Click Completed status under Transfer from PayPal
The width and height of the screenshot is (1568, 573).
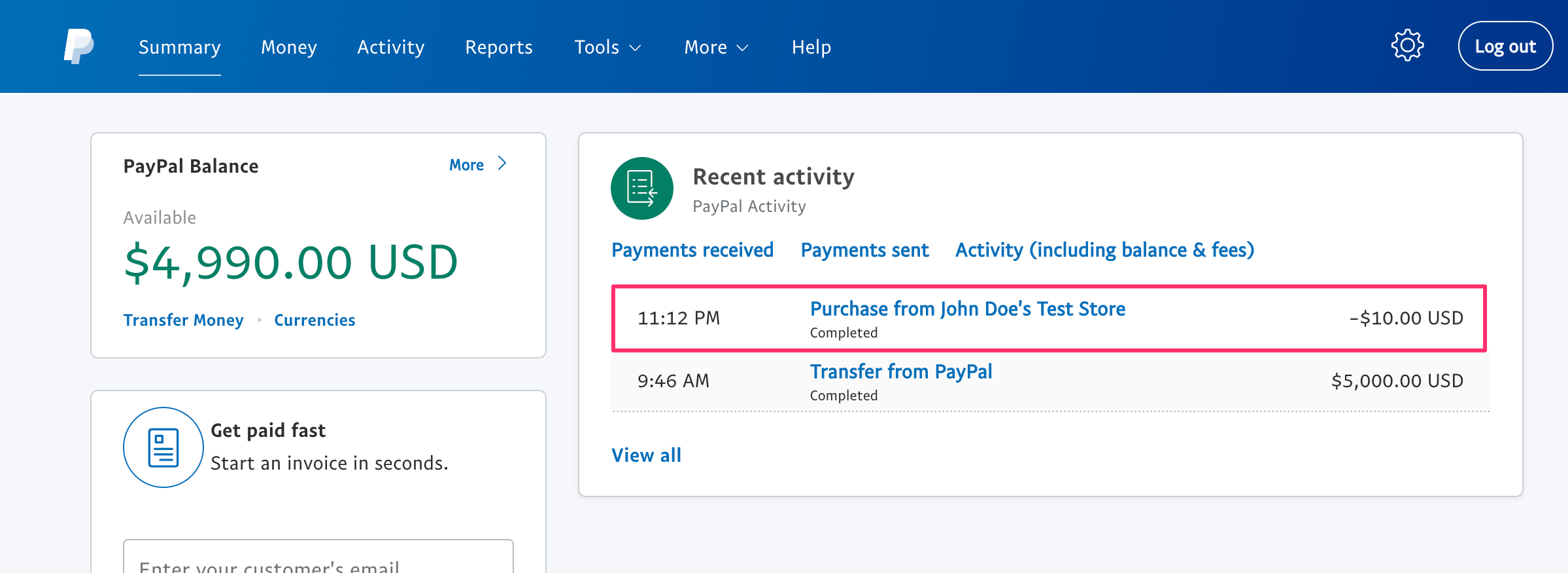(x=844, y=395)
